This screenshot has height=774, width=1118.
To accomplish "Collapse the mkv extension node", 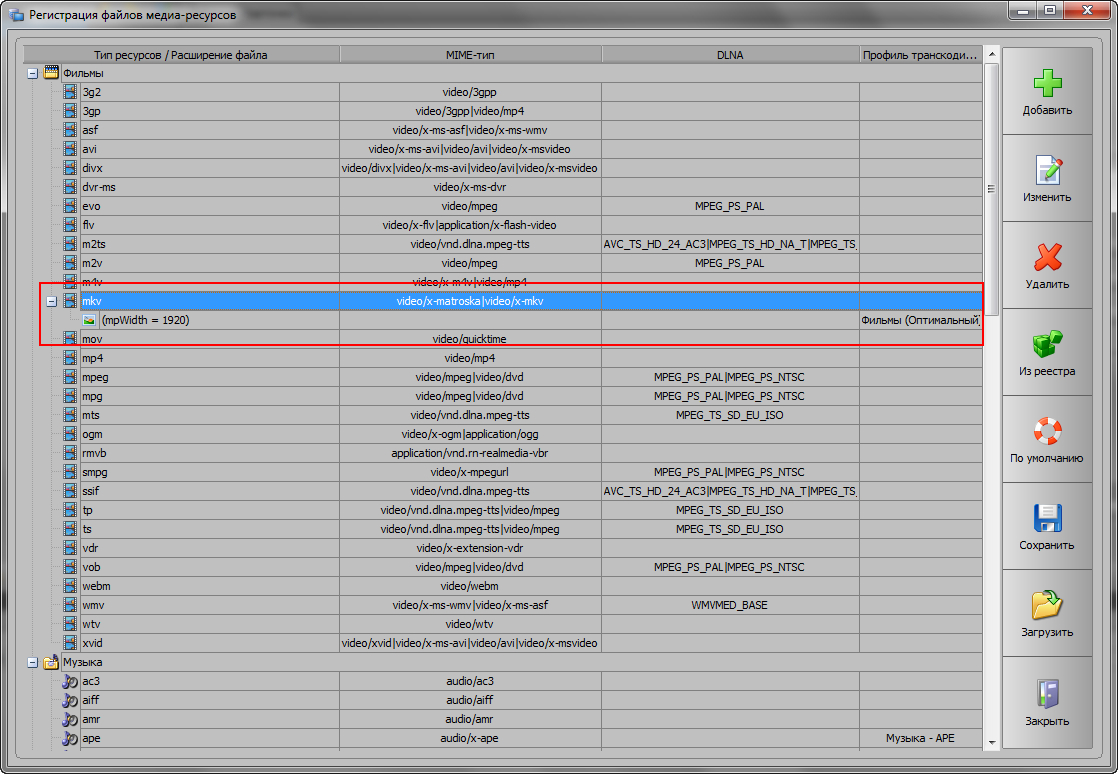I will coord(51,301).
